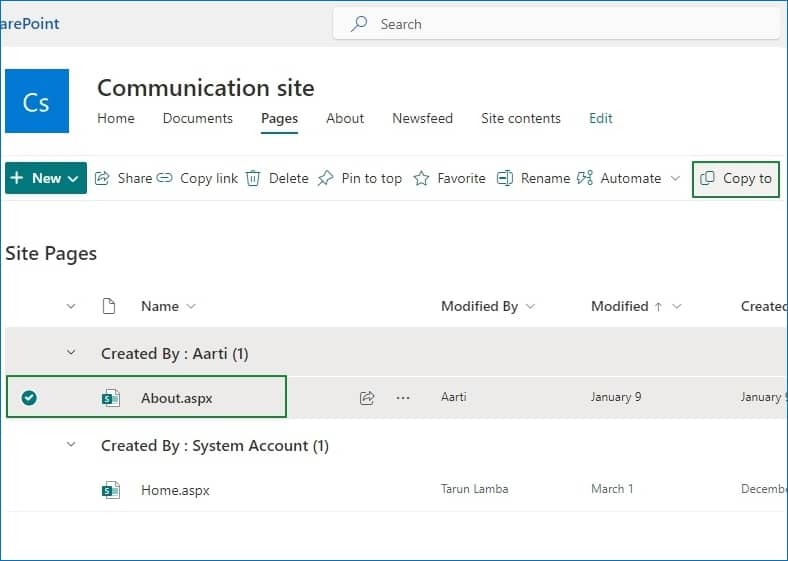Open the About.aspx file name
This screenshot has width=788, height=561.
click(x=176, y=398)
